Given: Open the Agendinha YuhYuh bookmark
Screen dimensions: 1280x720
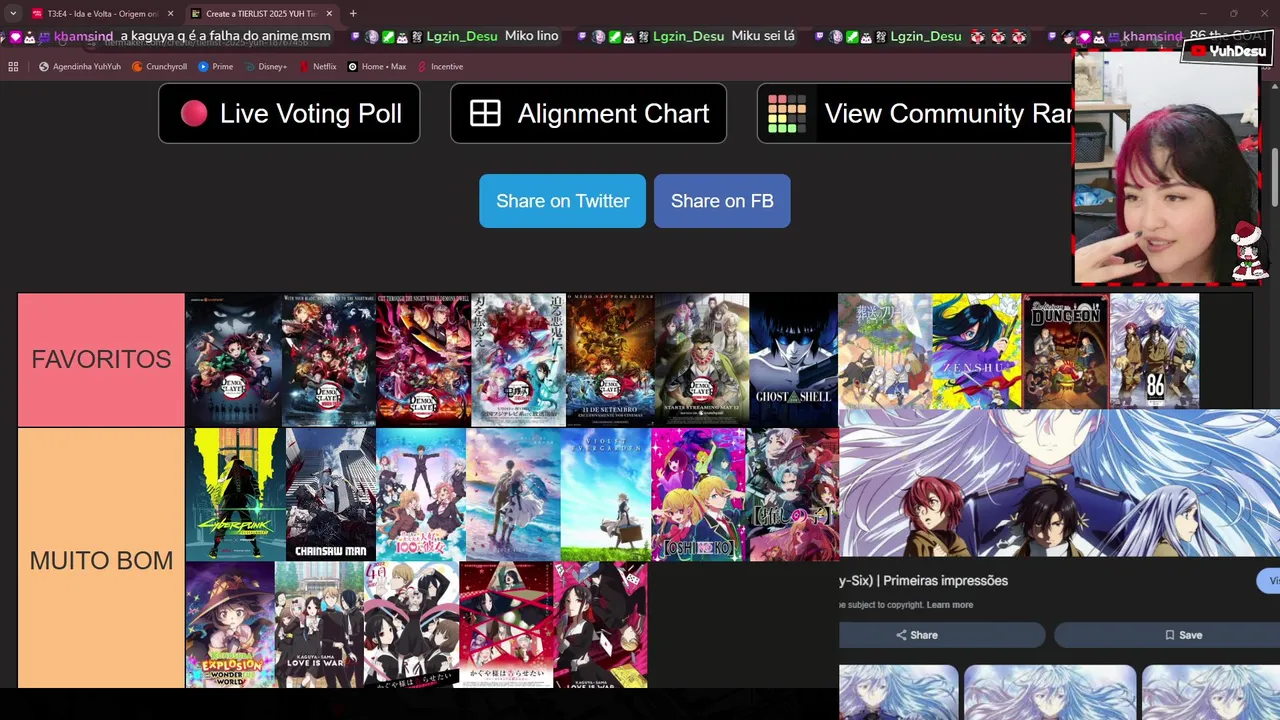Looking at the screenshot, I should (80, 67).
